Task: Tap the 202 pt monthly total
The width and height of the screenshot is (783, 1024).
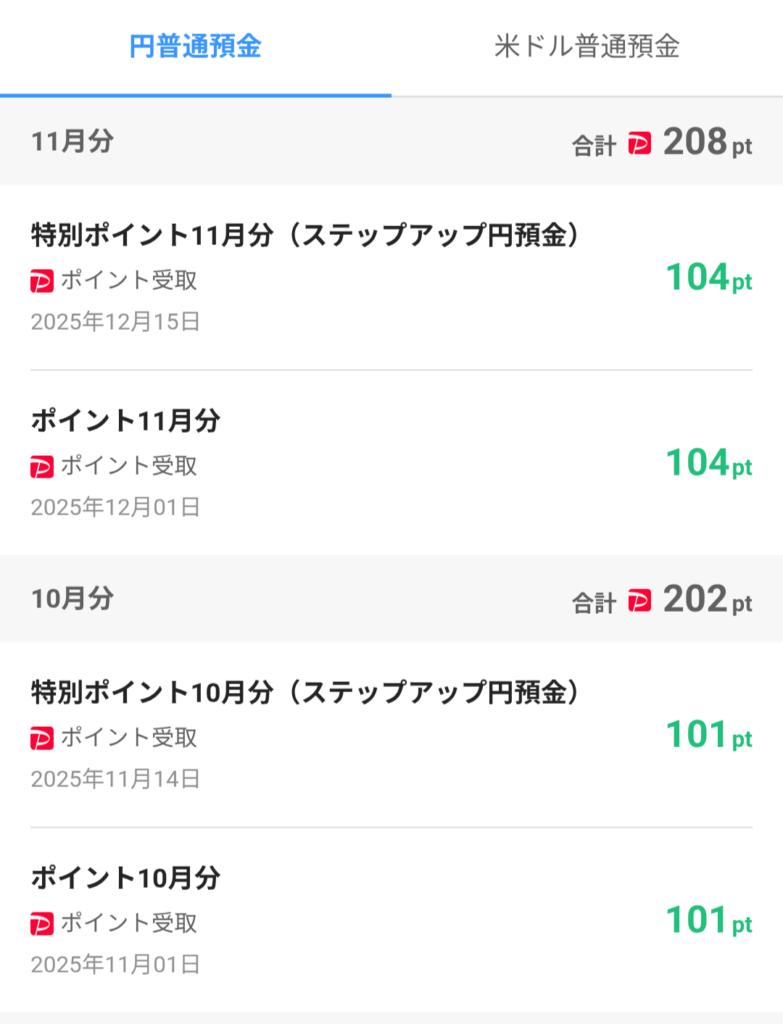Action: (707, 600)
